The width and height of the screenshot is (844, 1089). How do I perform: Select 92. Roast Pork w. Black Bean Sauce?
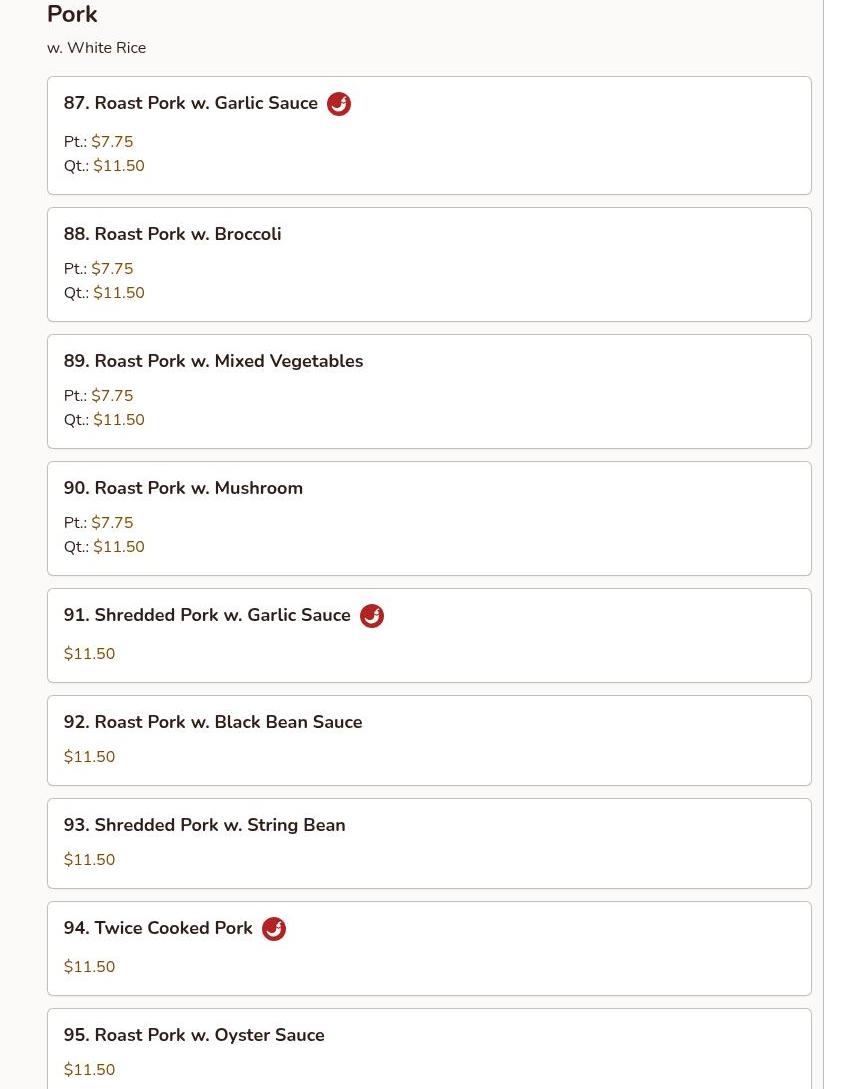click(x=213, y=722)
